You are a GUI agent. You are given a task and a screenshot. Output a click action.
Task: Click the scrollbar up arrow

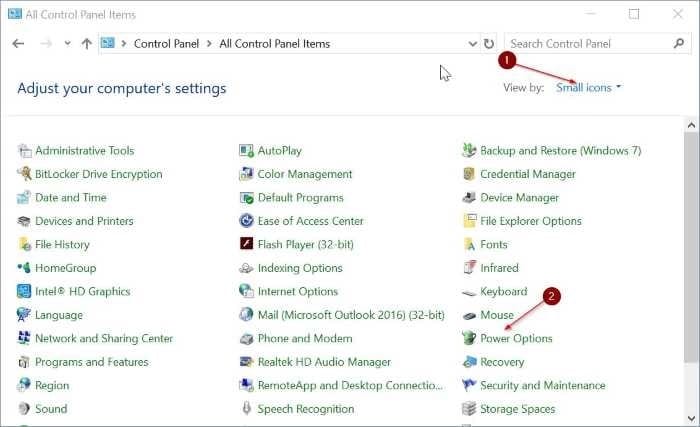[691, 125]
